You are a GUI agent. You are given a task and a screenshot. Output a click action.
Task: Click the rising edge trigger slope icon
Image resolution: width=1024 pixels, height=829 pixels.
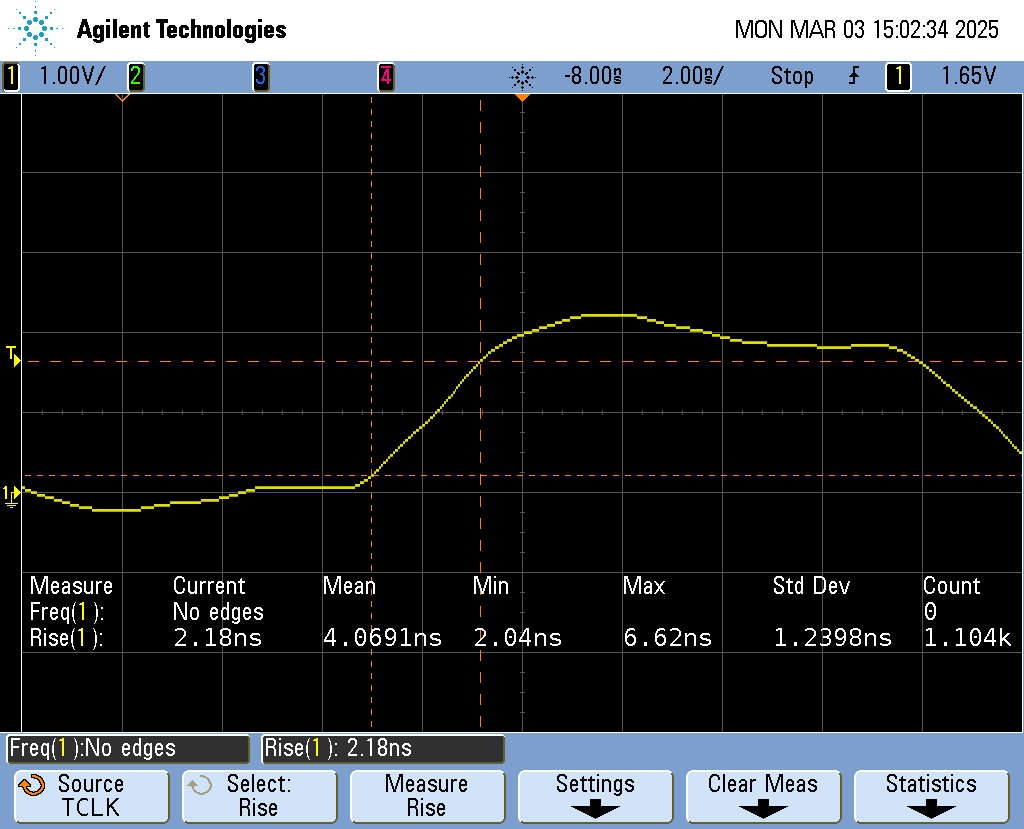pyautogui.click(x=853, y=76)
